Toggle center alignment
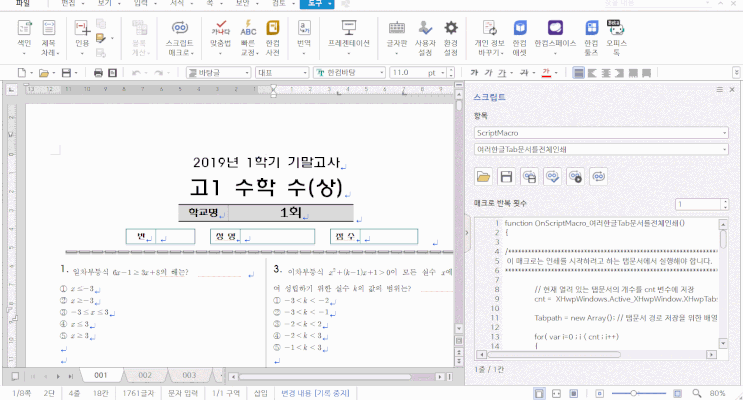The image size is (743, 400). [606, 73]
